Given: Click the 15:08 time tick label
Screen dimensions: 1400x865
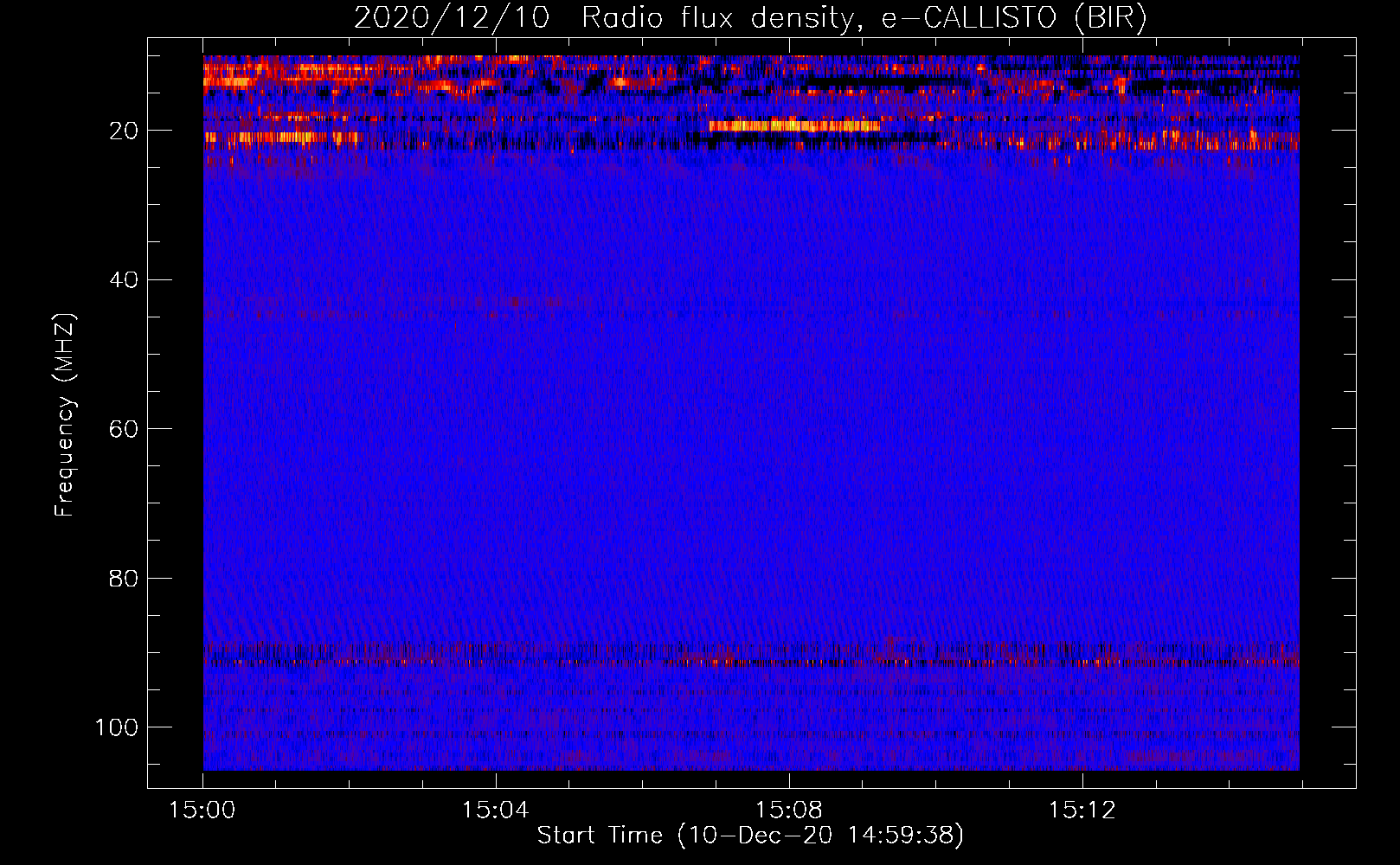Looking at the screenshot, I should [789, 810].
